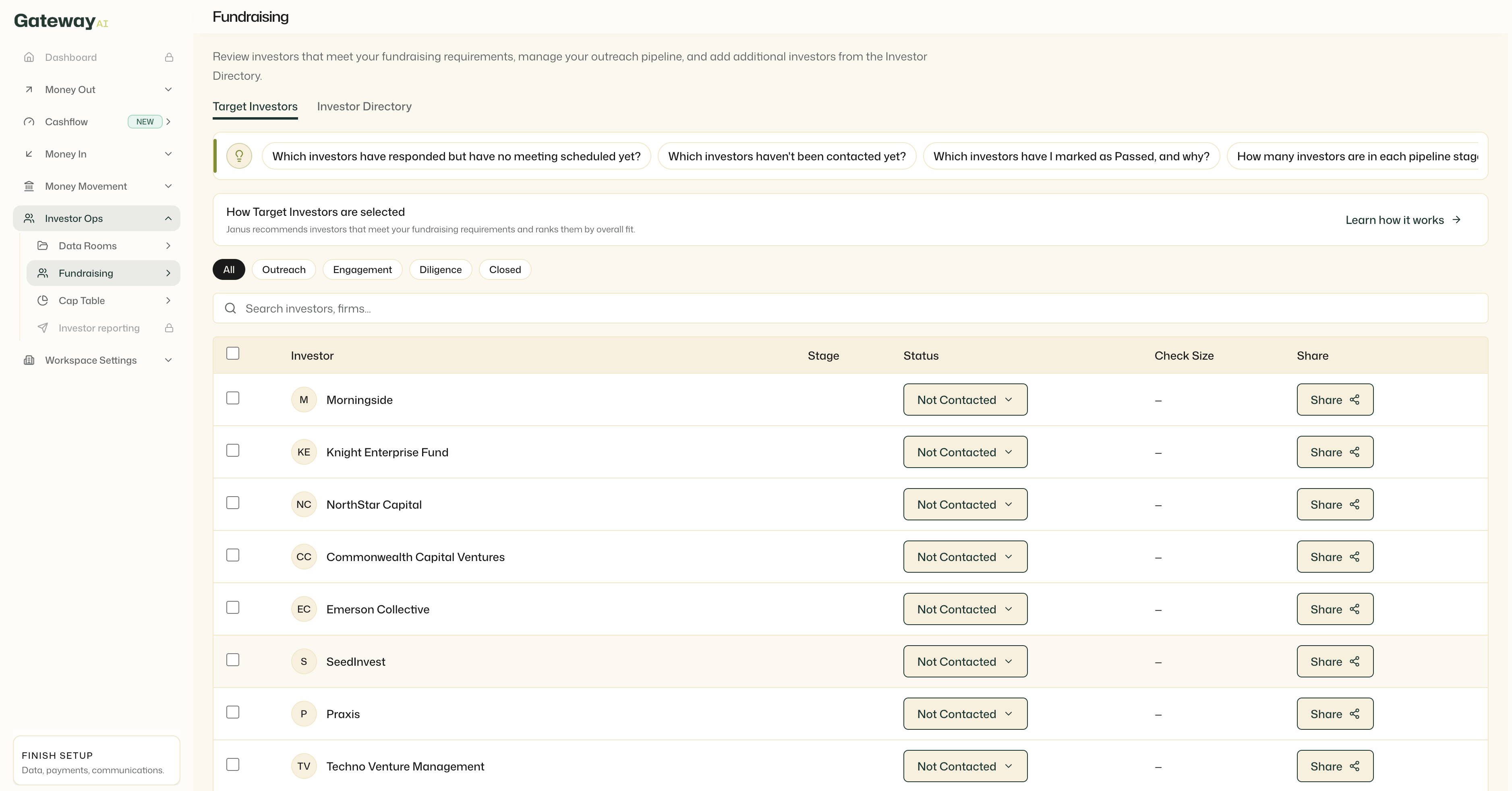
Task: Click the Money In arrow icon
Action: point(29,154)
